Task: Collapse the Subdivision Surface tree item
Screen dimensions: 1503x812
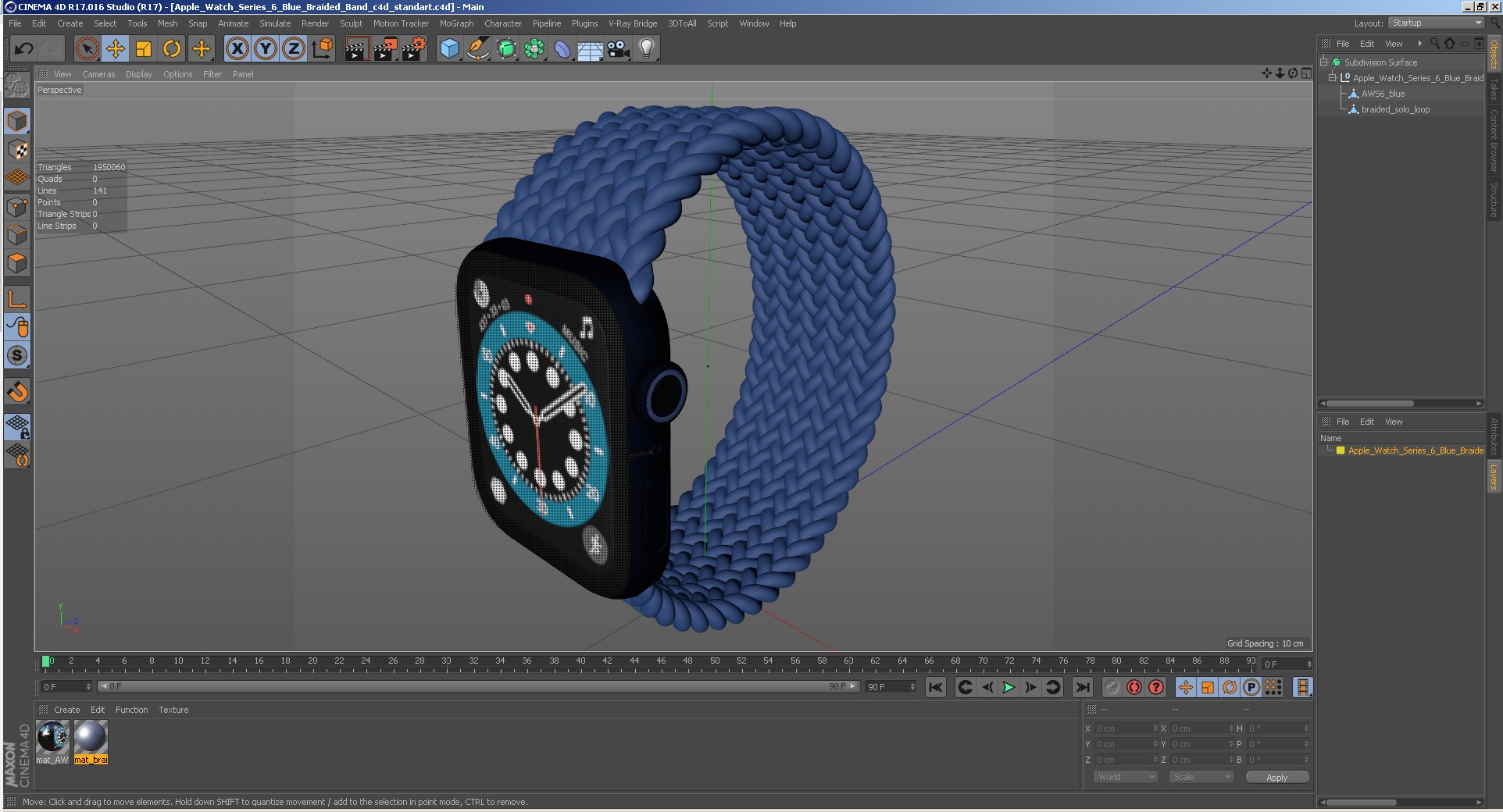Action: [x=1324, y=62]
